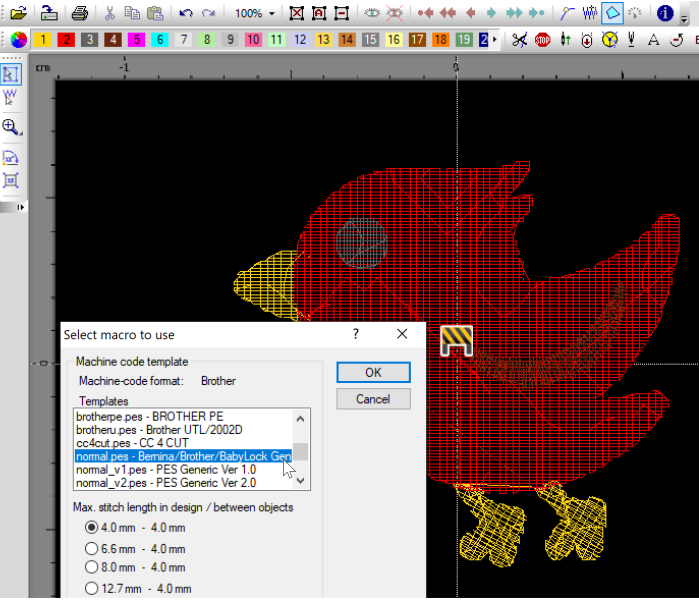
Task: Undo the last action
Action: coord(186,13)
